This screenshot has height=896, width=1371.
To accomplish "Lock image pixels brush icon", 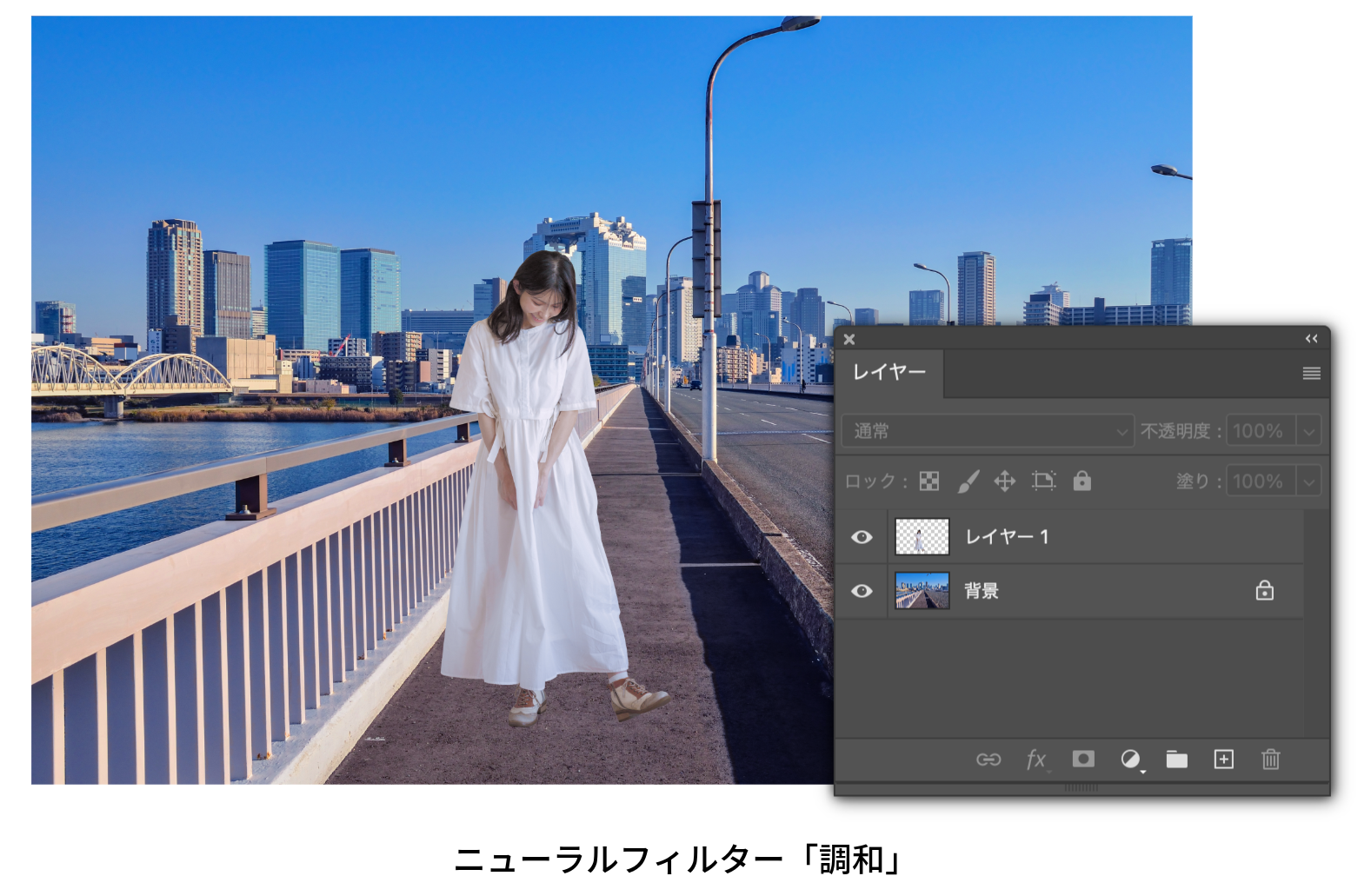I will click(x=968, y=481).
